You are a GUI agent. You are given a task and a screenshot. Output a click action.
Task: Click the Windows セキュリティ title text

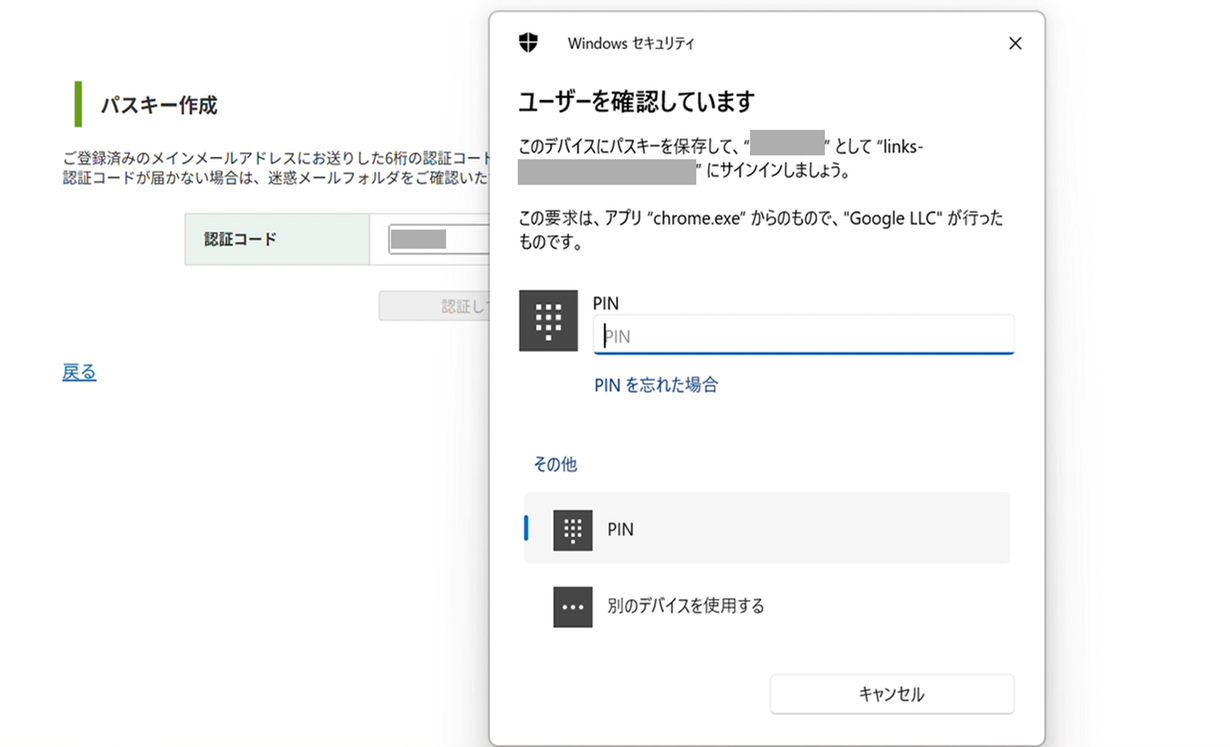[631, 43]
